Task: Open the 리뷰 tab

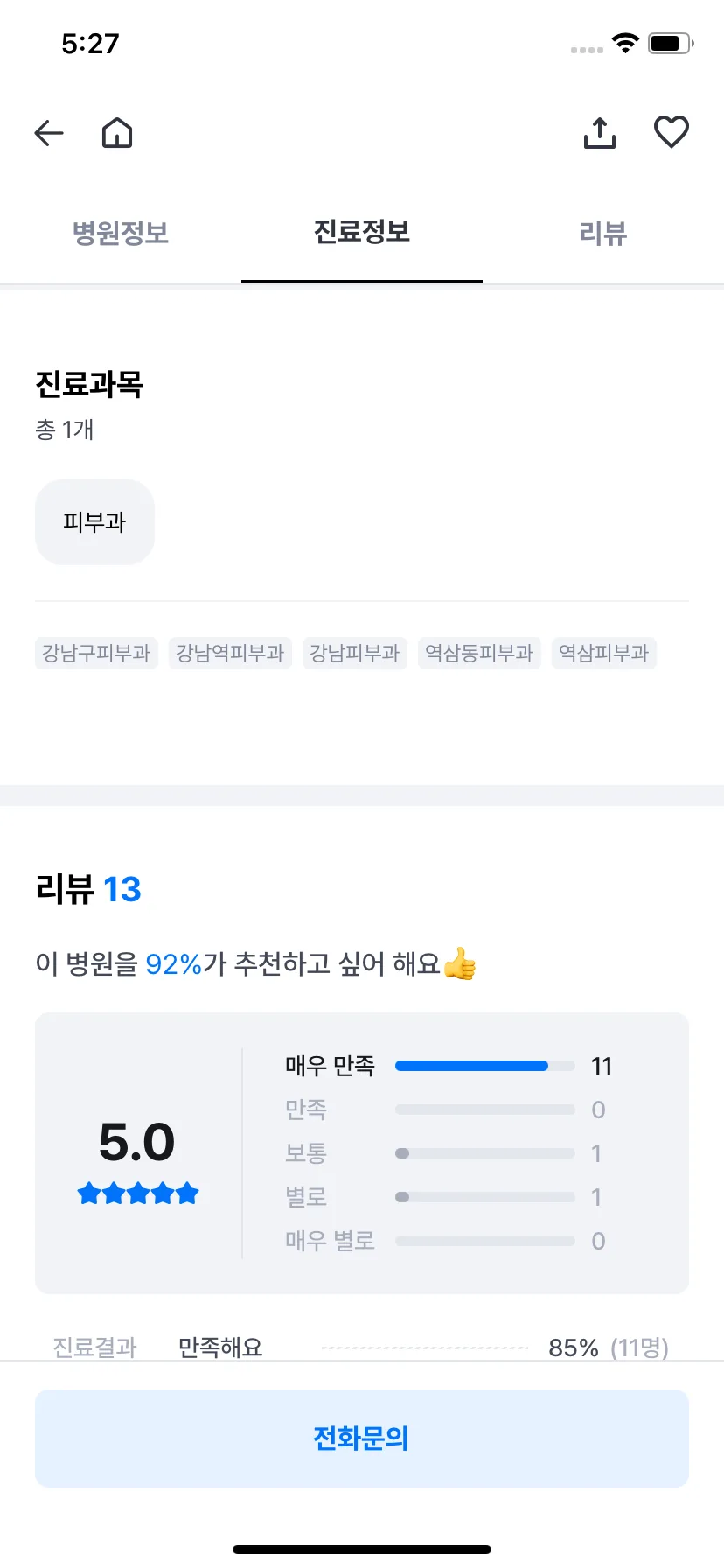Action: point(603,233)
